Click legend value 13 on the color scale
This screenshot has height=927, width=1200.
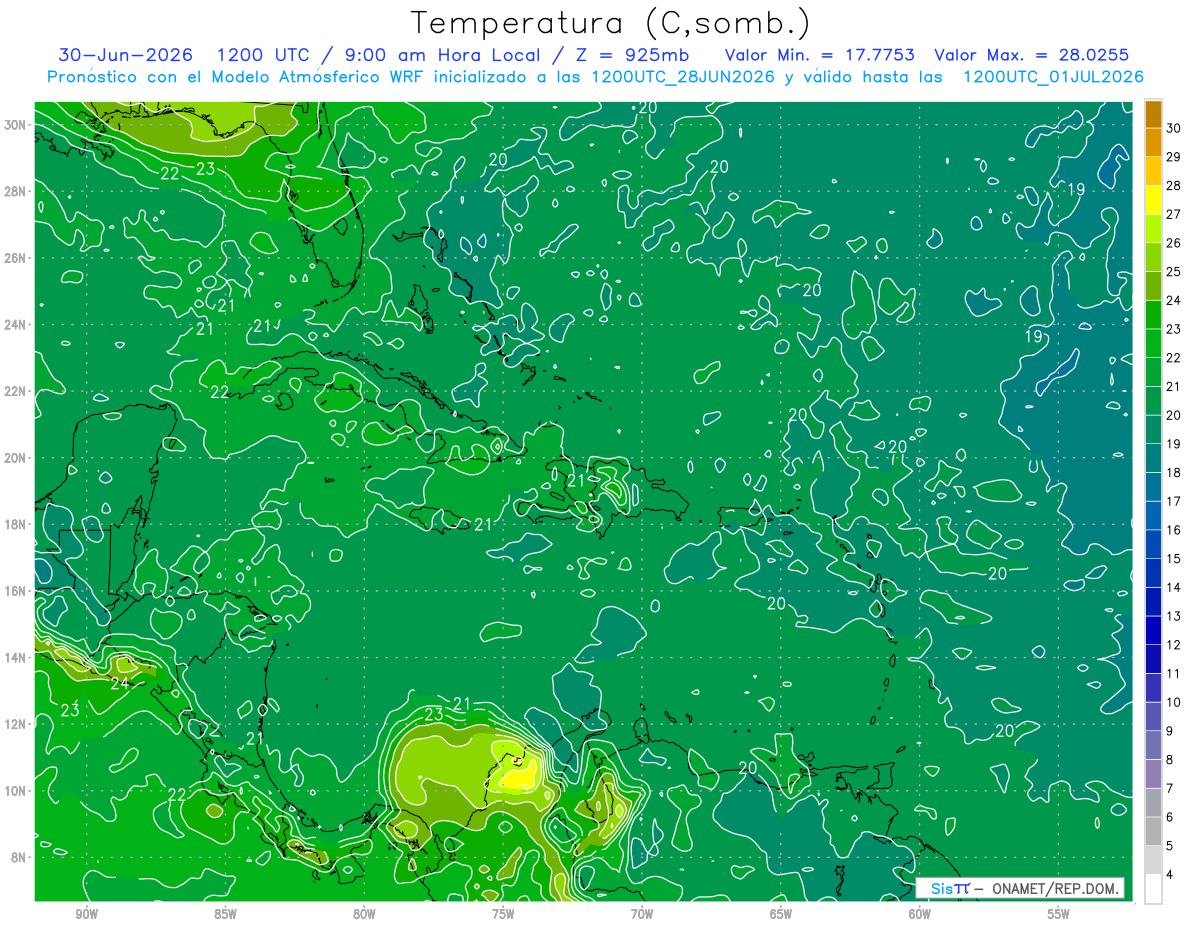[1174, 616]
